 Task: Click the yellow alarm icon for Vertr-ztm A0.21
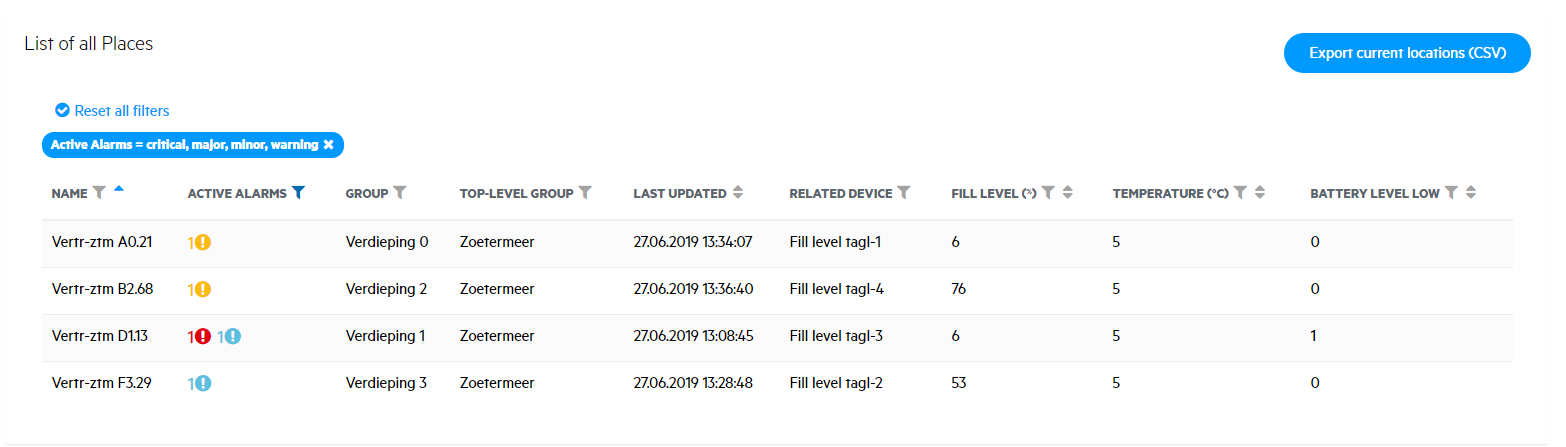(x=203, y=241)
